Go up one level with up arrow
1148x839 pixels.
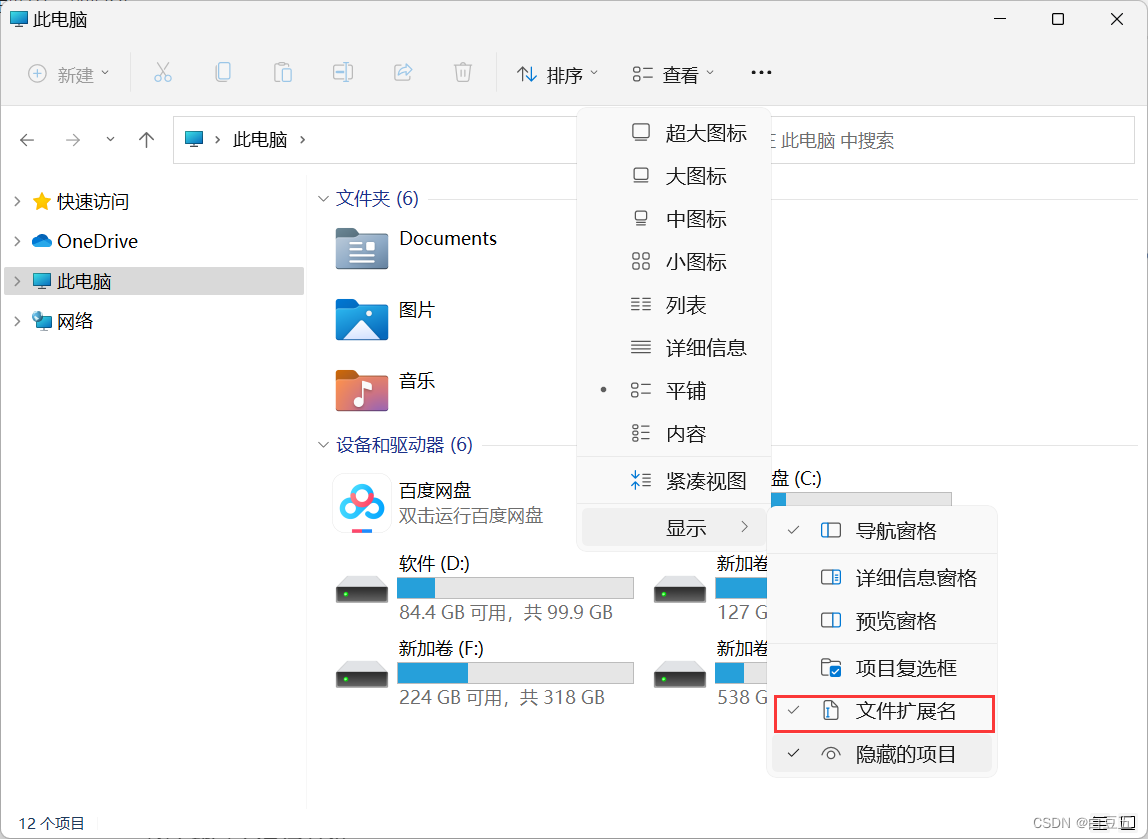point(146,140)
